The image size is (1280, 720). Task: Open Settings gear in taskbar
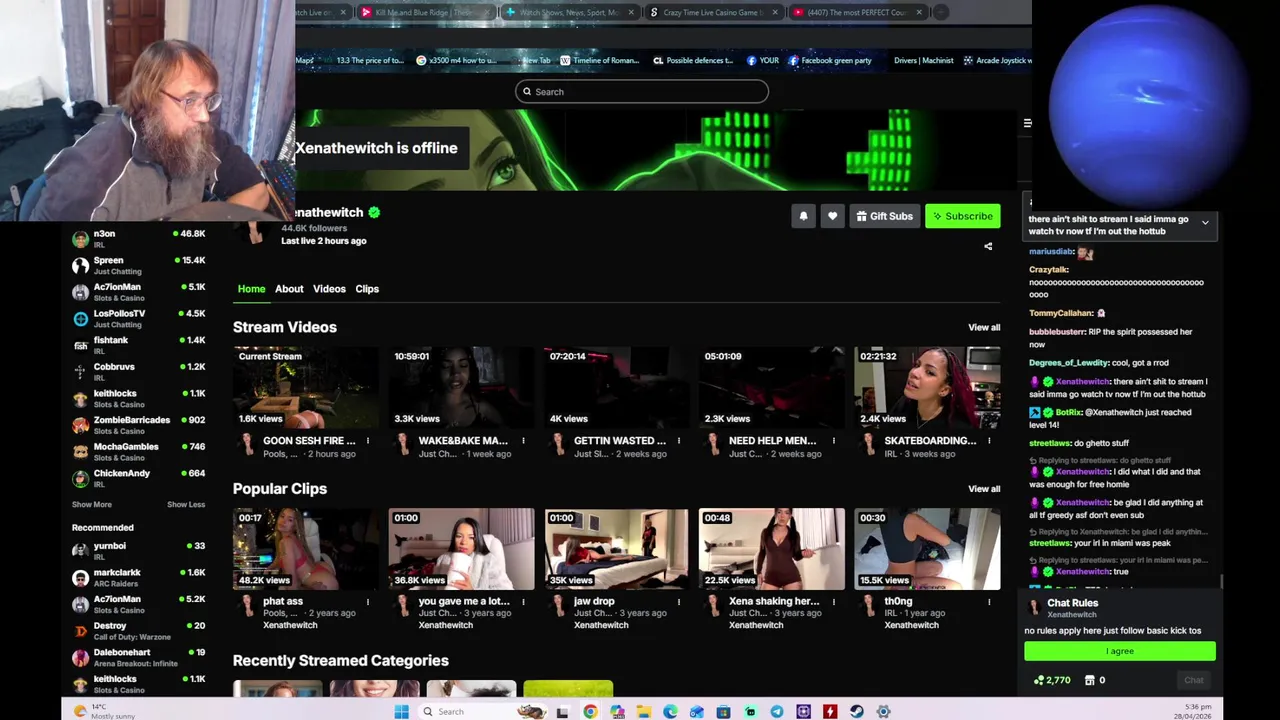click(x=883, y=712)
